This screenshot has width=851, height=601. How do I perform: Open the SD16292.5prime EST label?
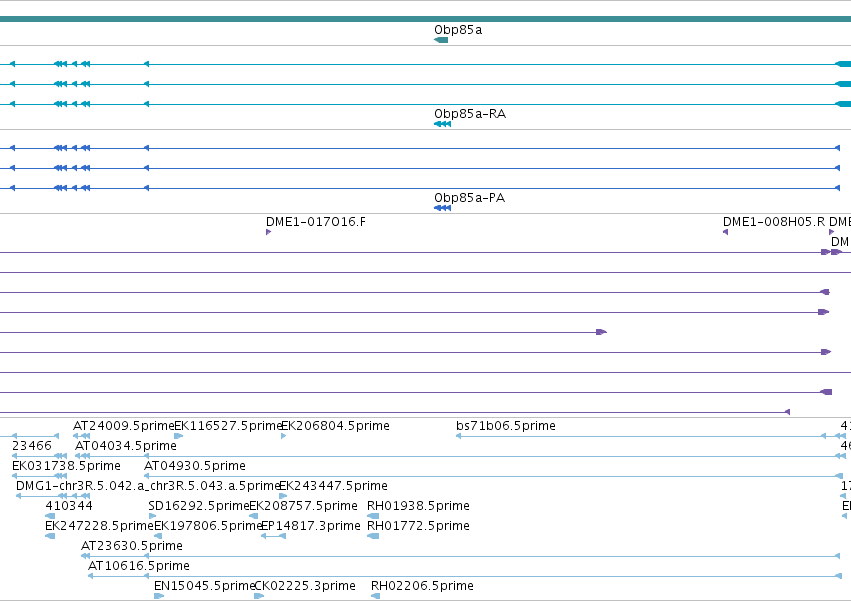pos(199,506)
